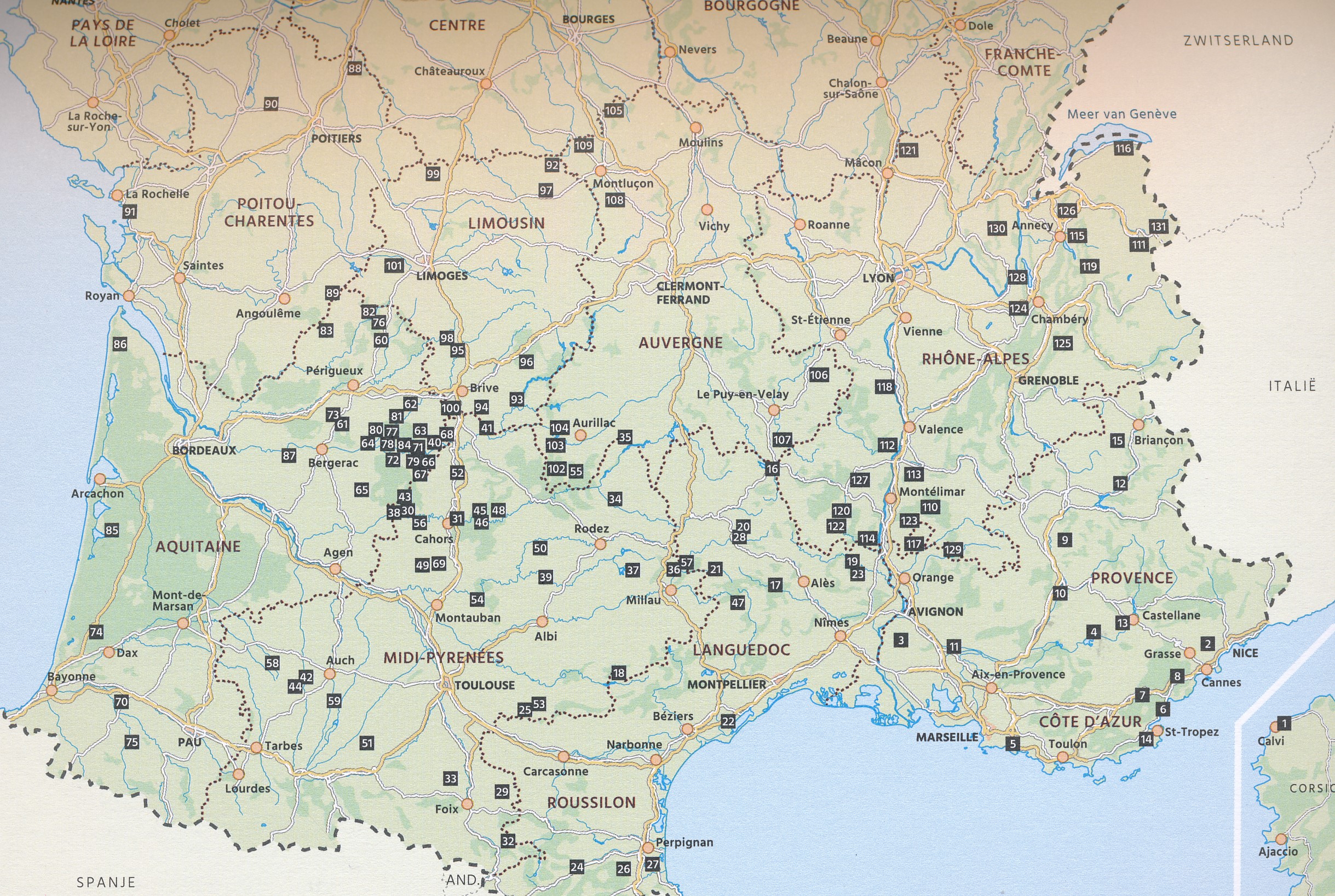Select the Auvergne region label
This screenshot has width=1335, height=896.
point(680,343)
